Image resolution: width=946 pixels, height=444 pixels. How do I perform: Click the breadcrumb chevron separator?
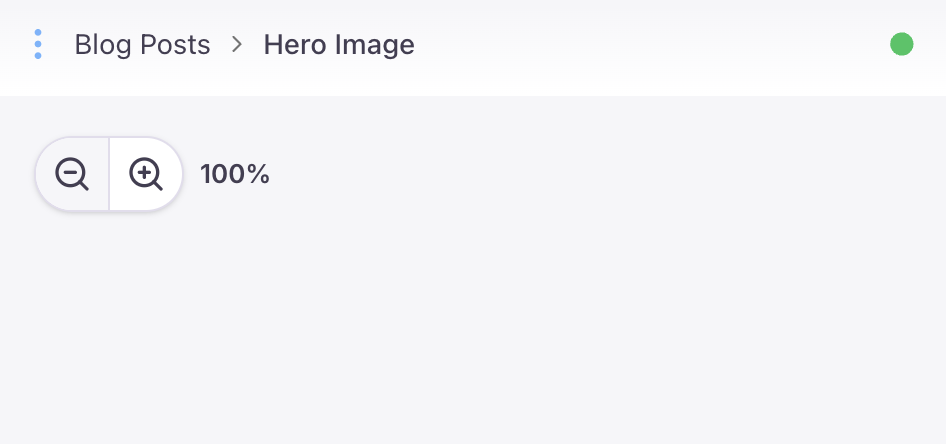pos(237,44)
